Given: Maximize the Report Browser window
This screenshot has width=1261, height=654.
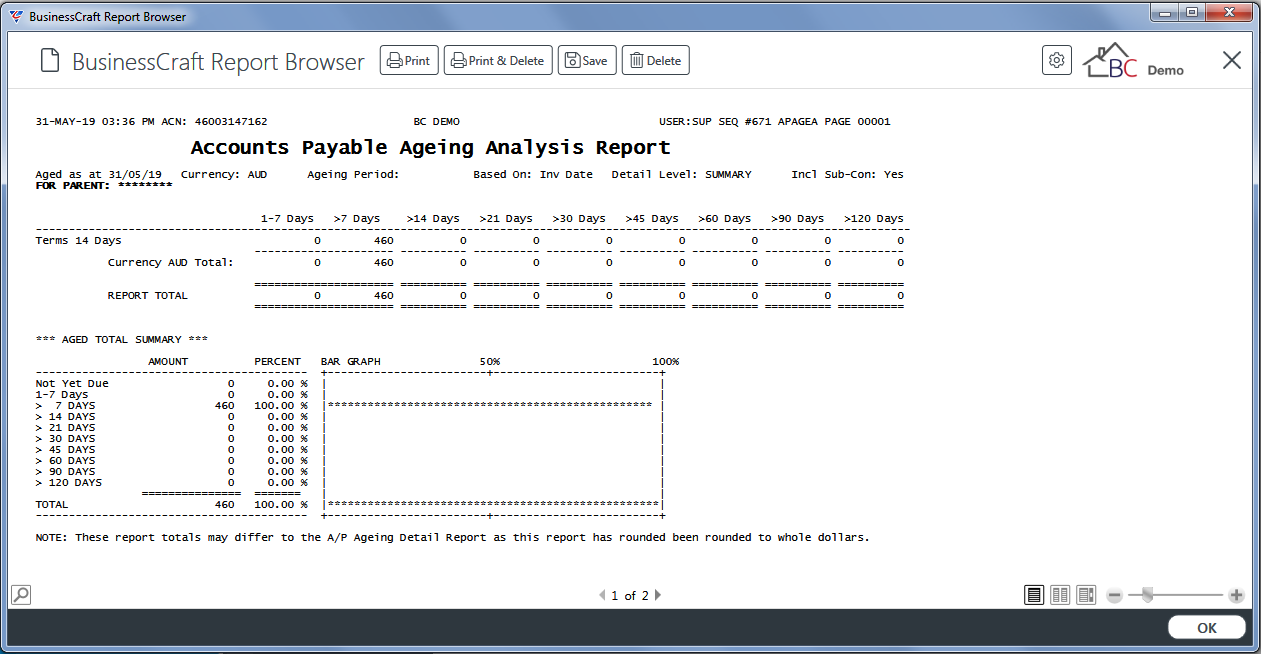Looking at the screenshot, I should point(1190,12).
